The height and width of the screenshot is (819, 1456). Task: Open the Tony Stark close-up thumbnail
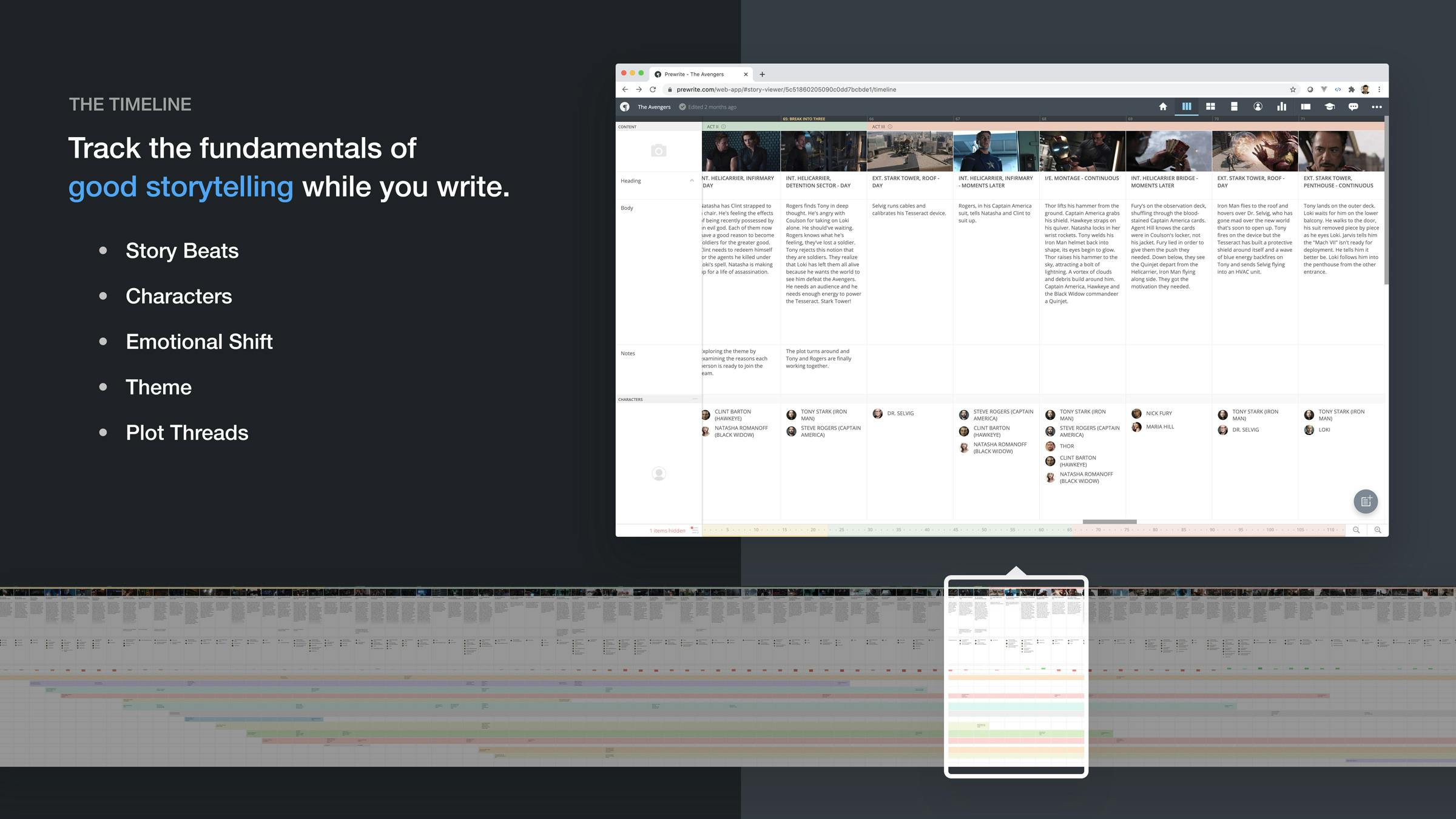pos(1341,151)
